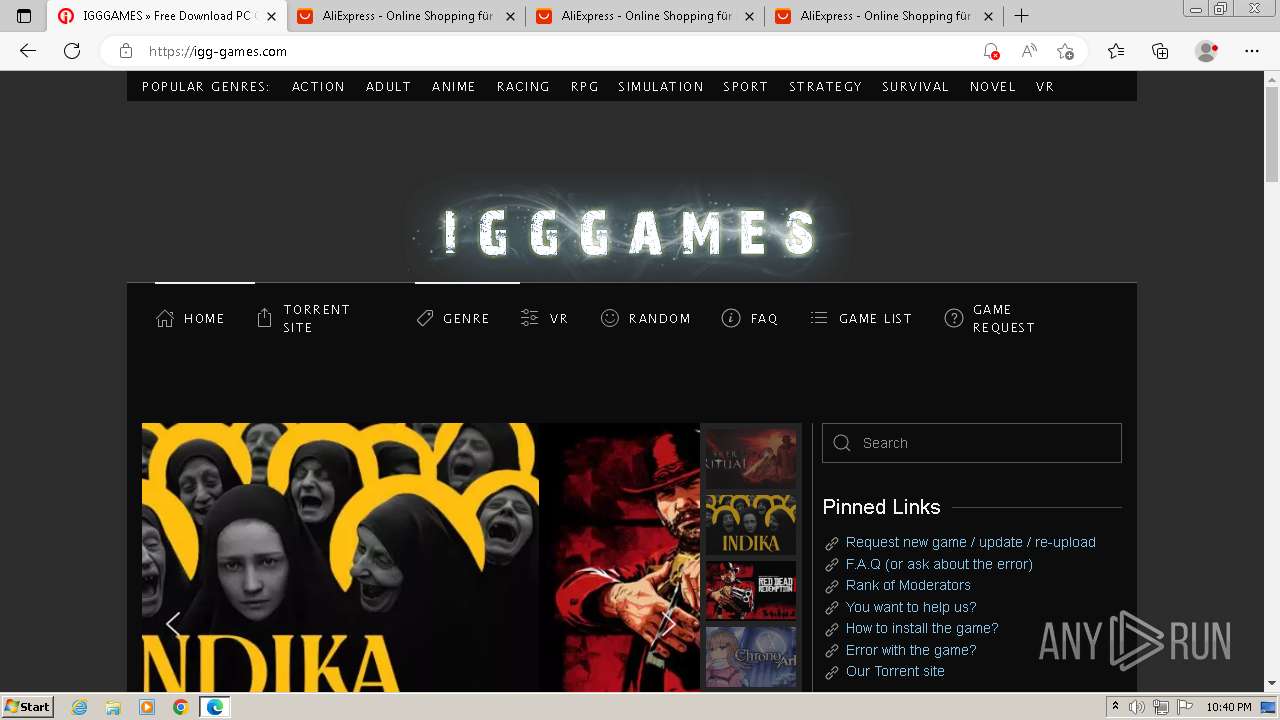Open the SPORT genre
1280x720 pixels.
746,87
